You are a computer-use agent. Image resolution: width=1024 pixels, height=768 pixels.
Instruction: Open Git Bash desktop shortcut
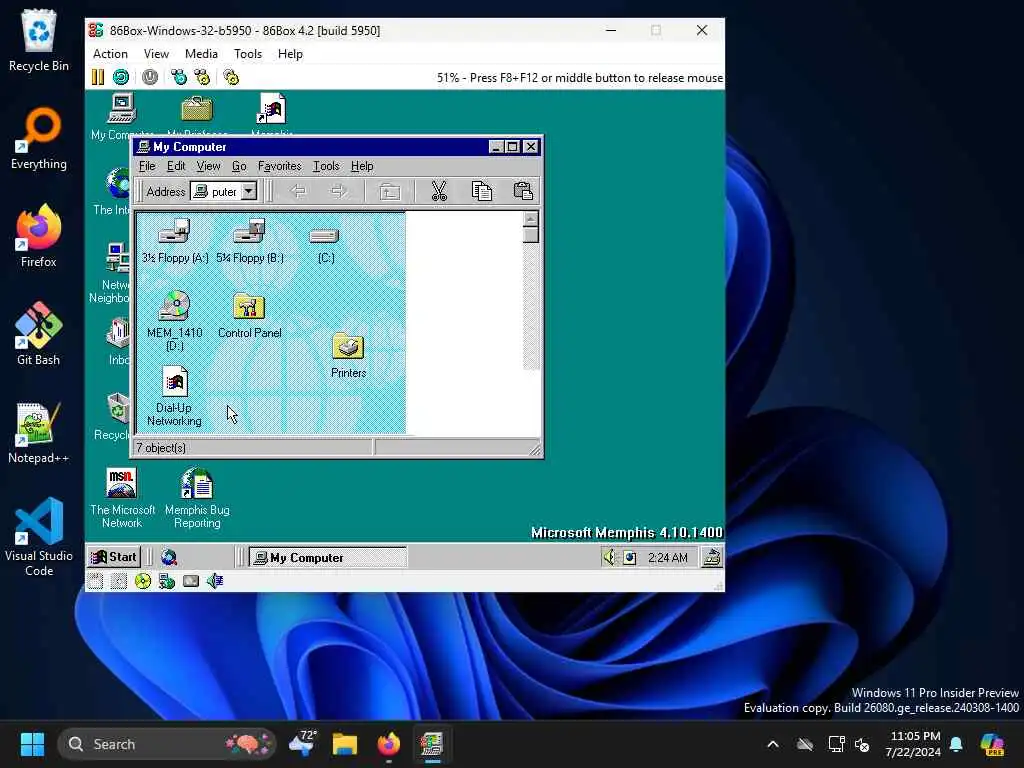click(x=39, y=333)
